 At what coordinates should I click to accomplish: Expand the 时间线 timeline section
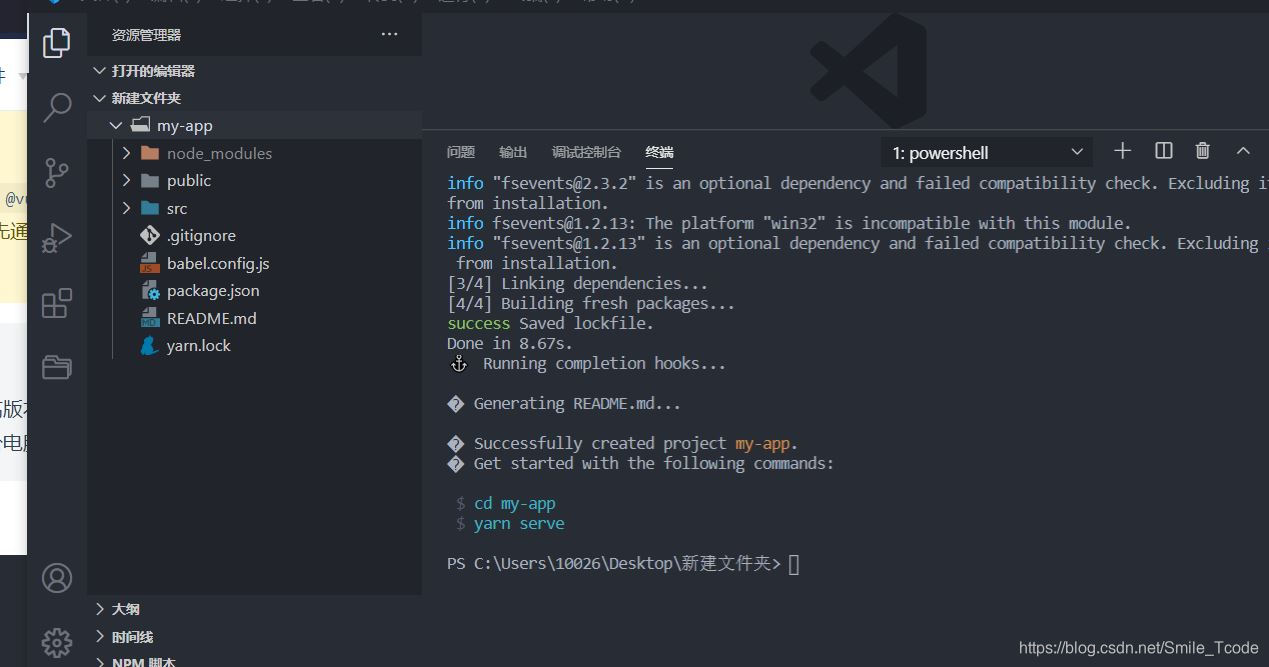coord(99,636)
